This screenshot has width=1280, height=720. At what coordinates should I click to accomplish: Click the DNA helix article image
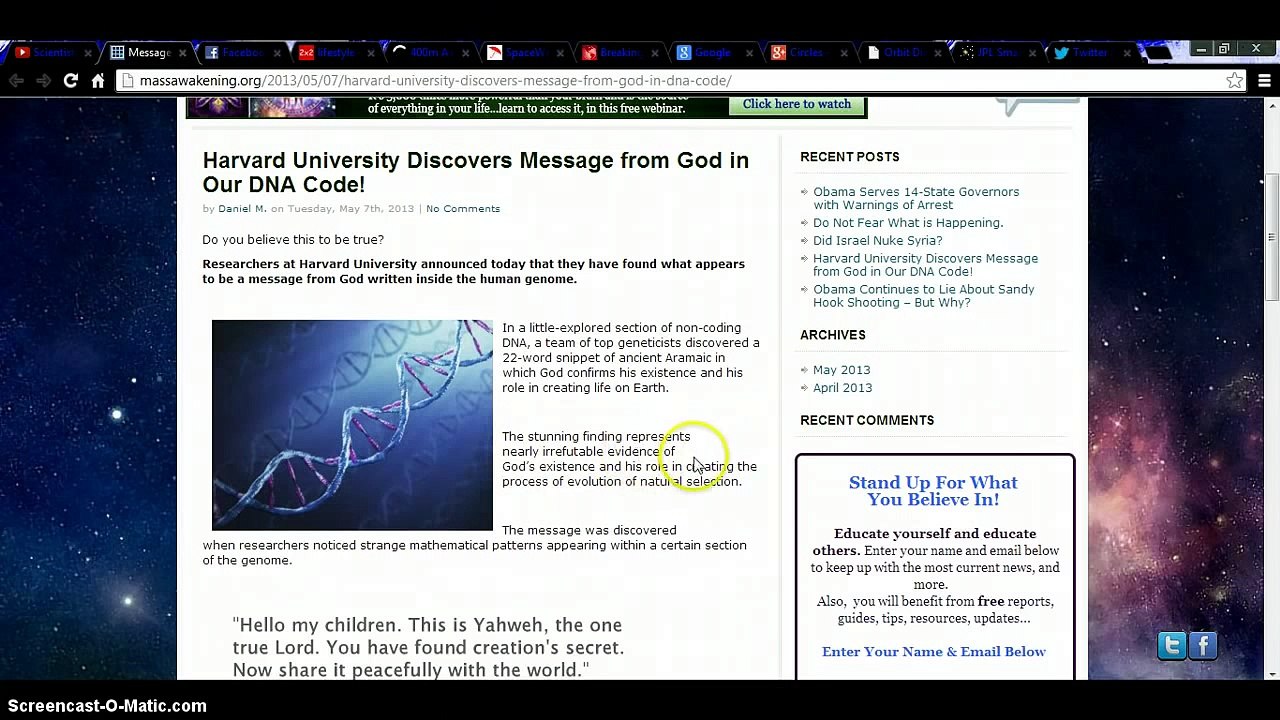pos(352,425)
